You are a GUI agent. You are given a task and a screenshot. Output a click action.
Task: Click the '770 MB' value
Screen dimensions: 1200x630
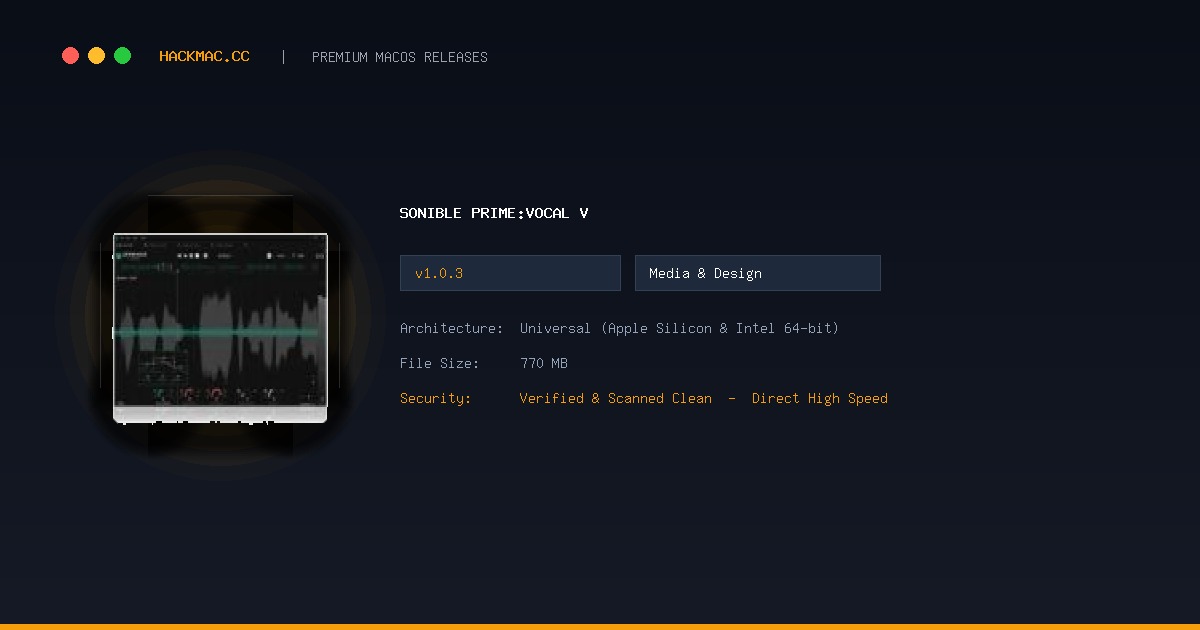click(x=544, y=363)
